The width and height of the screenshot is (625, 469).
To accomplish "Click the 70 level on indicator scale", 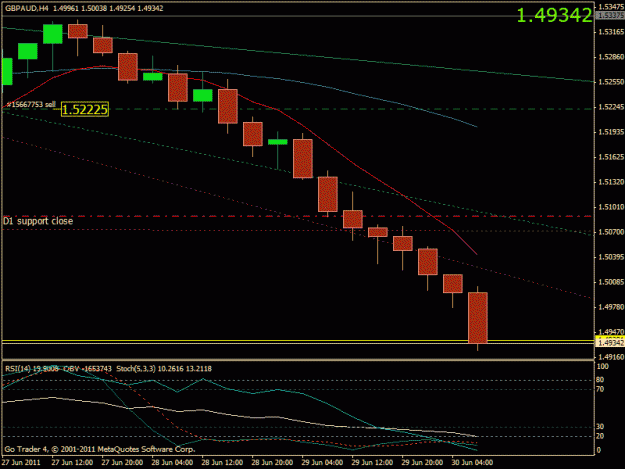I will point(600,389).
